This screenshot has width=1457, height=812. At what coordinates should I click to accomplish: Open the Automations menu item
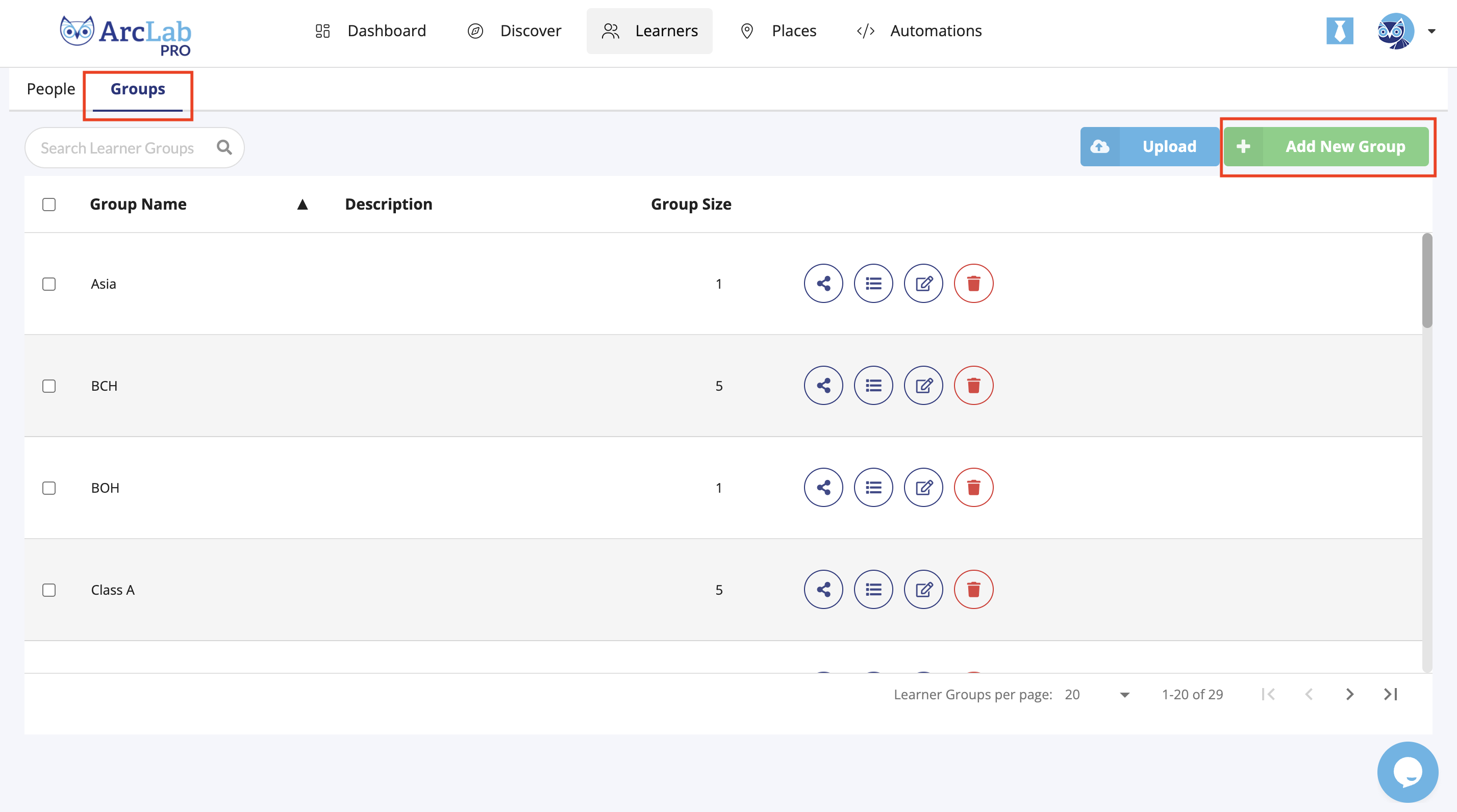pyautogui.click(x=920, y=31)
